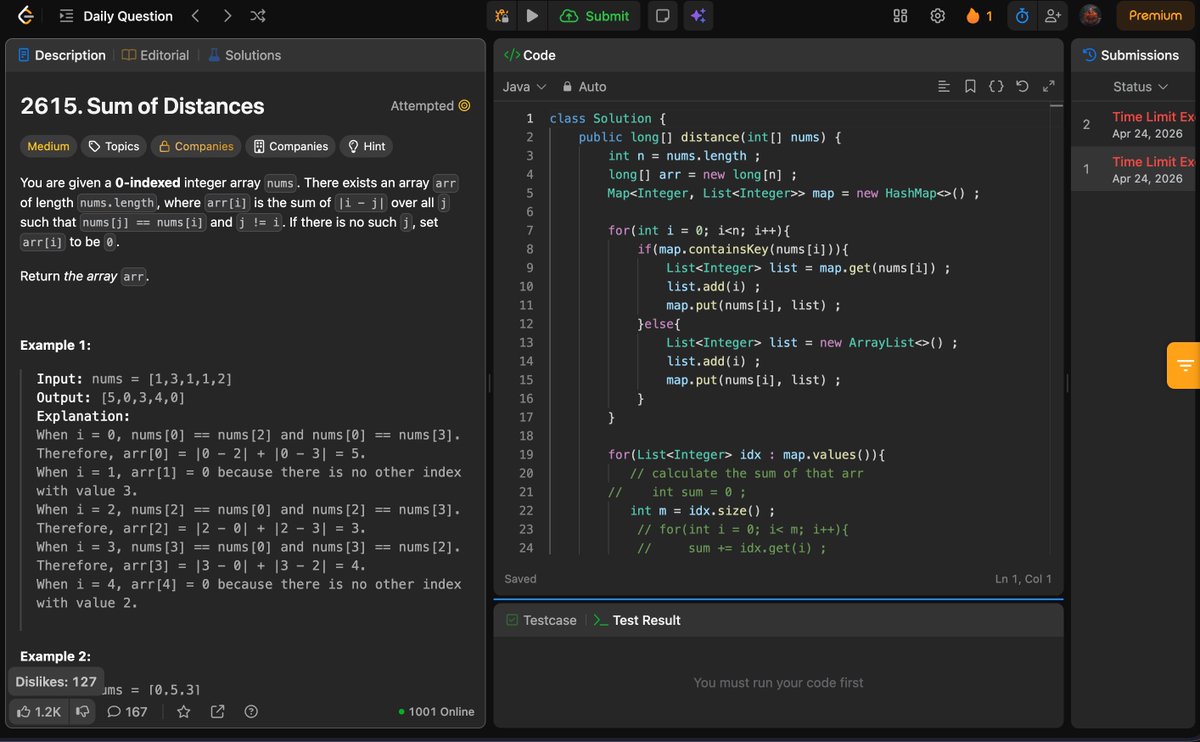Select the Code panel tab

pos(529,55)
